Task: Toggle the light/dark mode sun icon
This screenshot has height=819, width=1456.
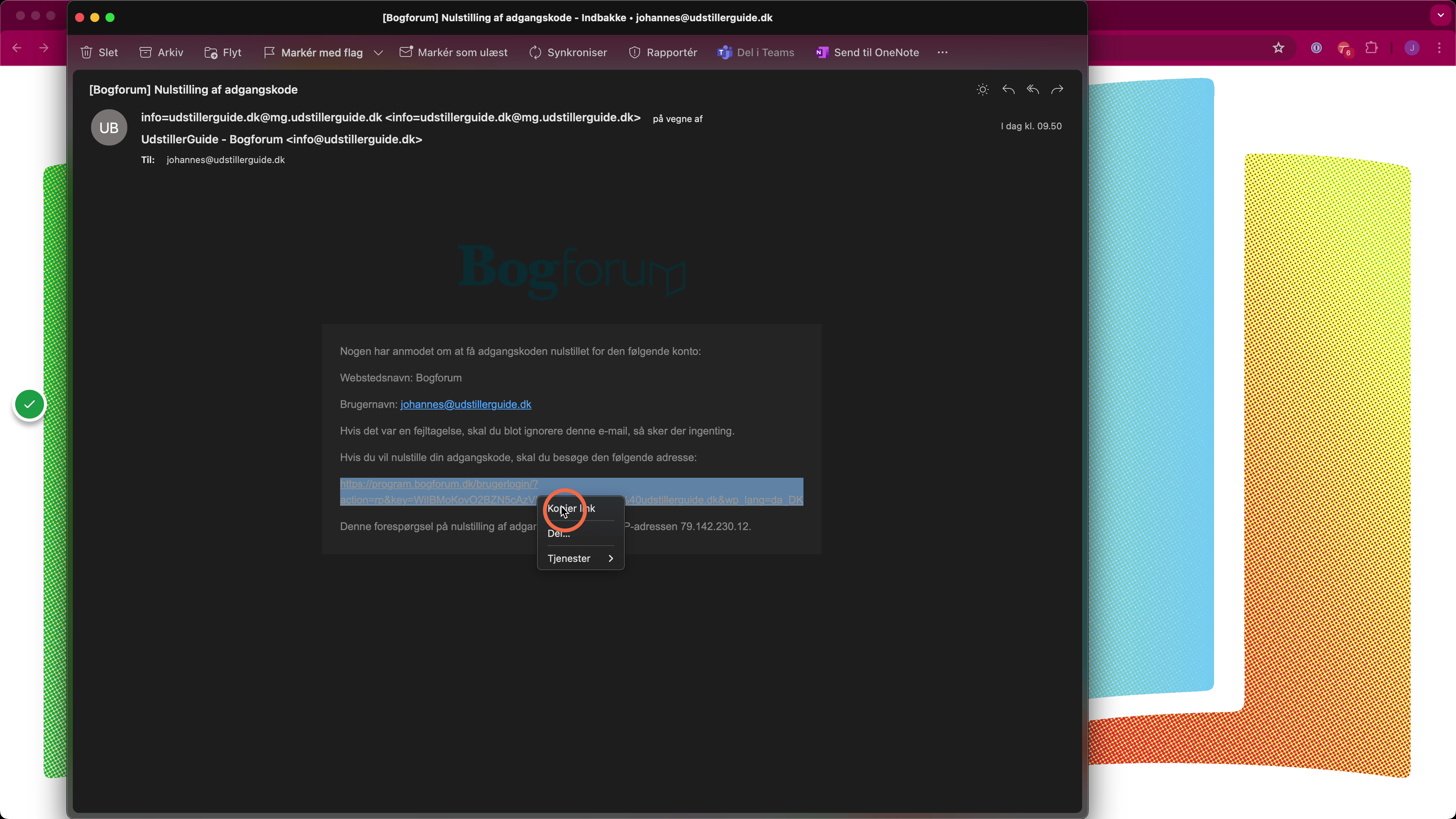Action: tap(983, 89)
